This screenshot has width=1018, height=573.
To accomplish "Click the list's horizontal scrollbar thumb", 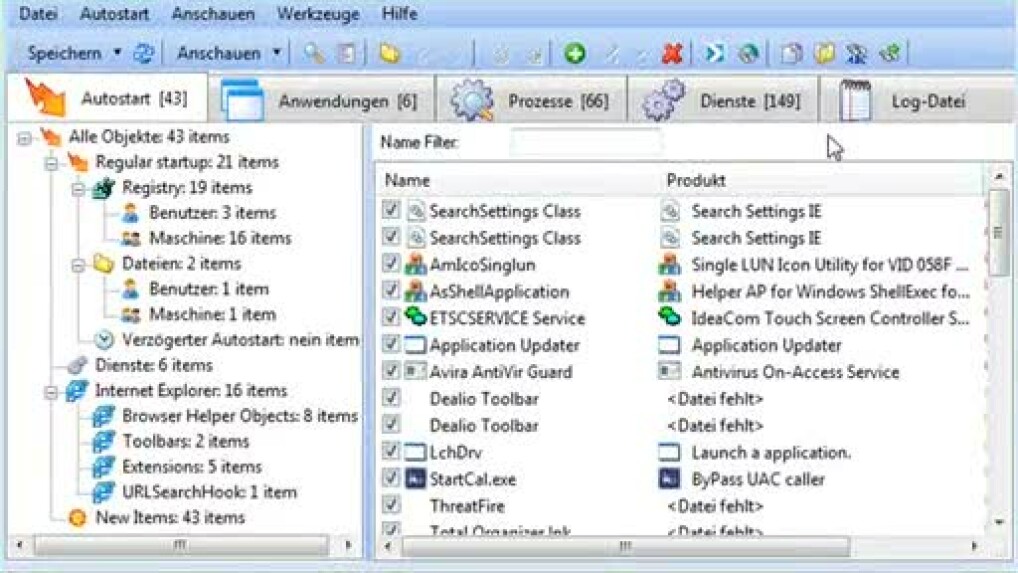I will click(x=624, y=547).
